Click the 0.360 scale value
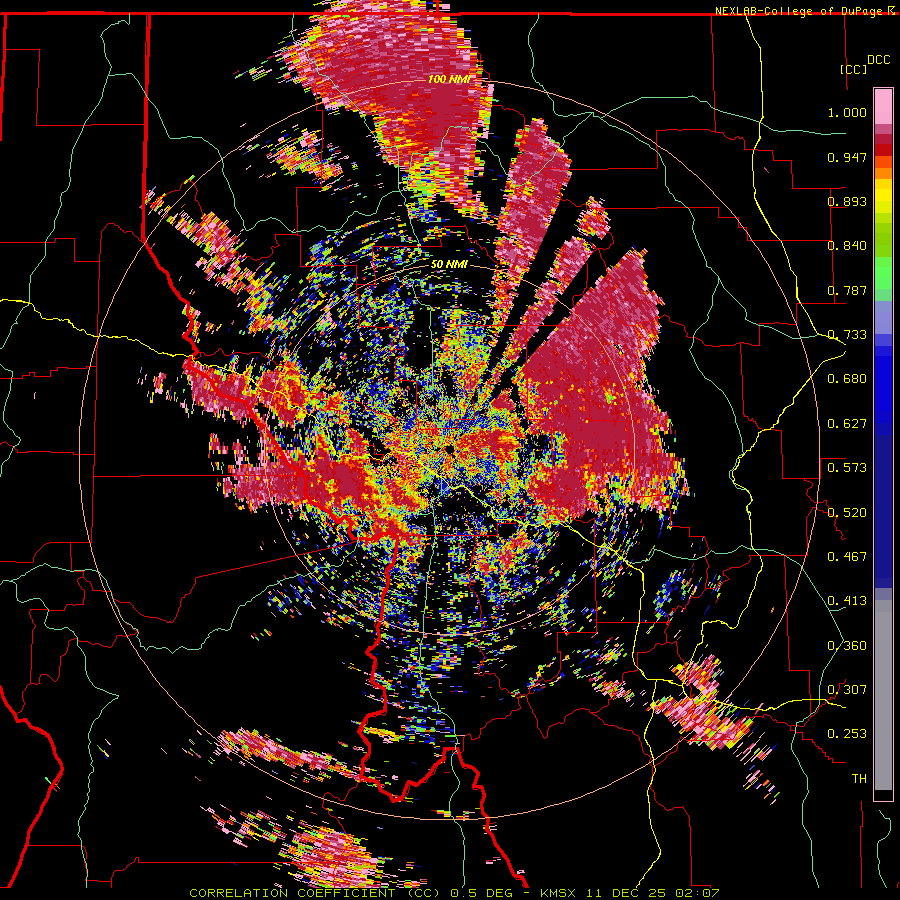Image resolution: width=900 pixels, height=900 pixels. click(847, 646)
